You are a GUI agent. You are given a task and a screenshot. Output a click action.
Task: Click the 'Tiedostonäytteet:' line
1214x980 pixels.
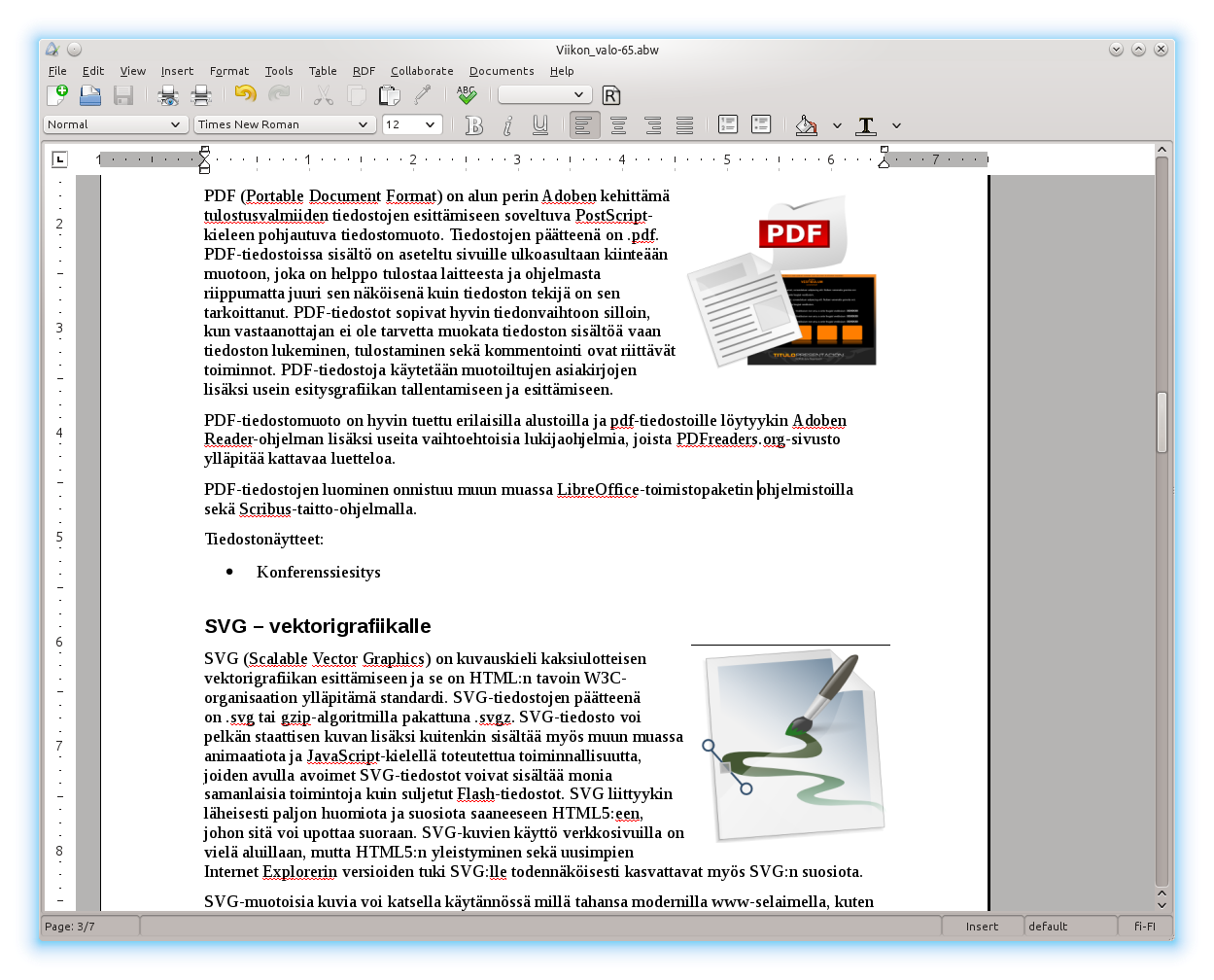(x=263, y=539)
